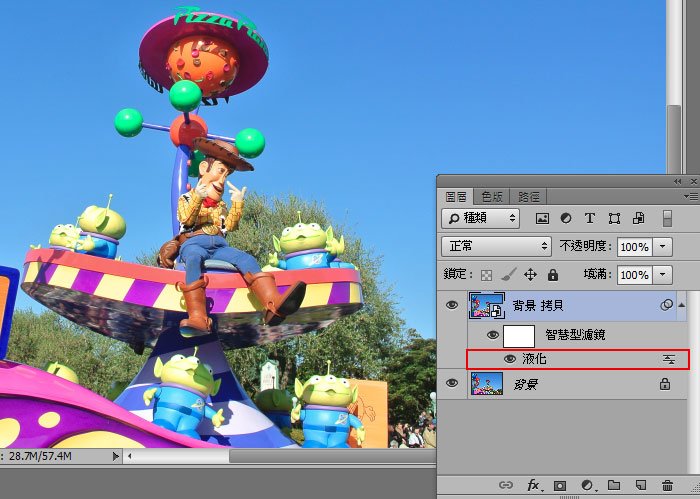The image size is (700, 499).
Task: Add a layer mask
Action: [x=560, y=485]
